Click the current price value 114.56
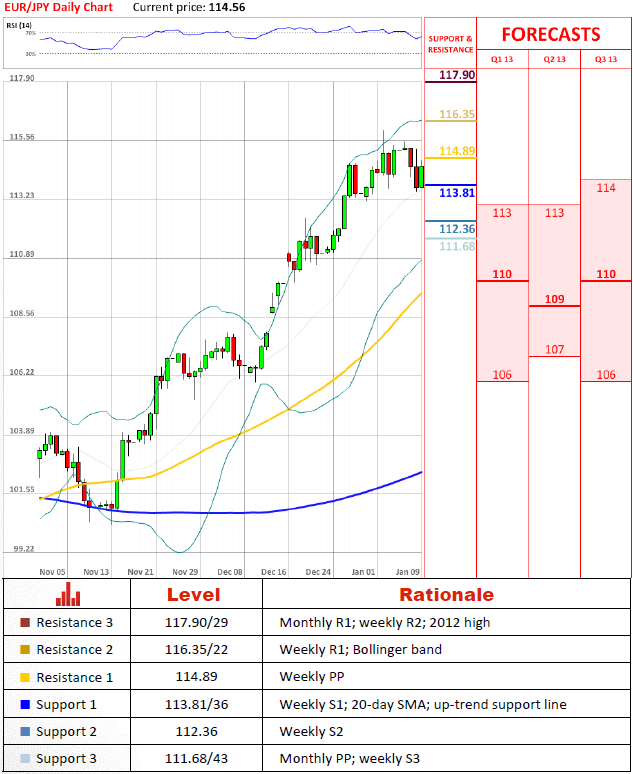This screenshot has height=774, width=633. pos(226,7)
